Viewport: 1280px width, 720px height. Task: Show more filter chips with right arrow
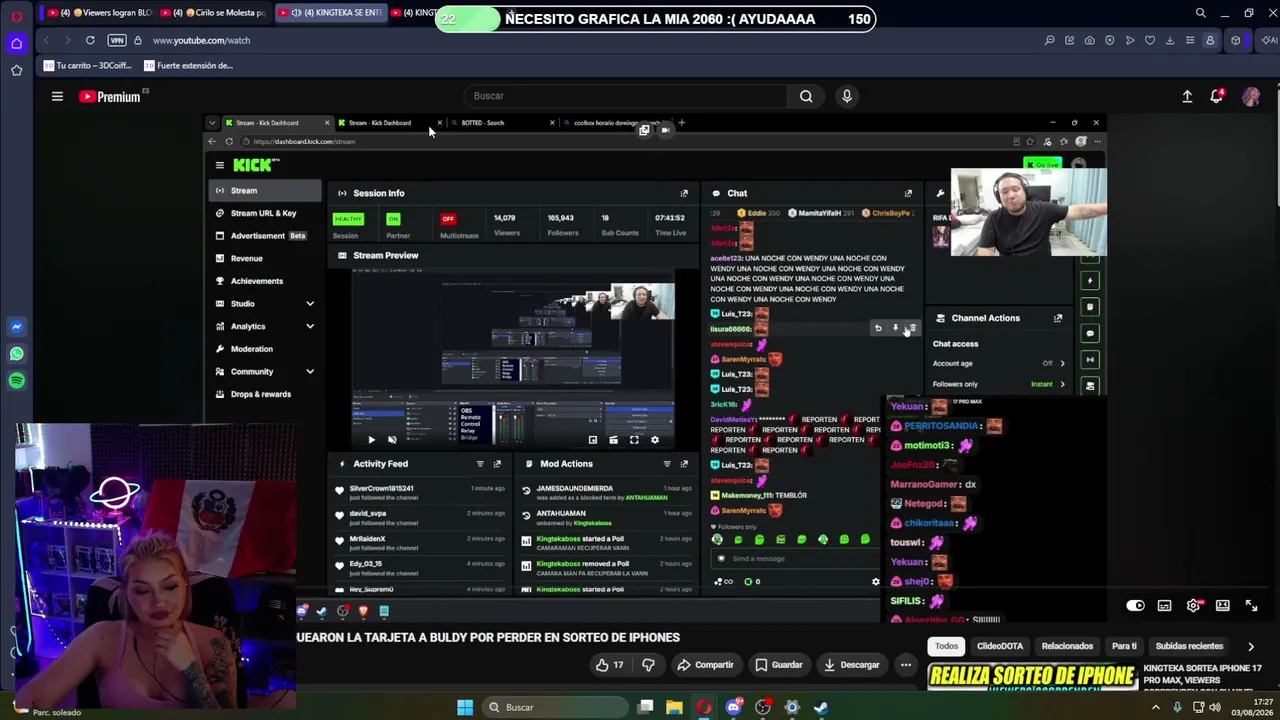[x=1250, y=646]
